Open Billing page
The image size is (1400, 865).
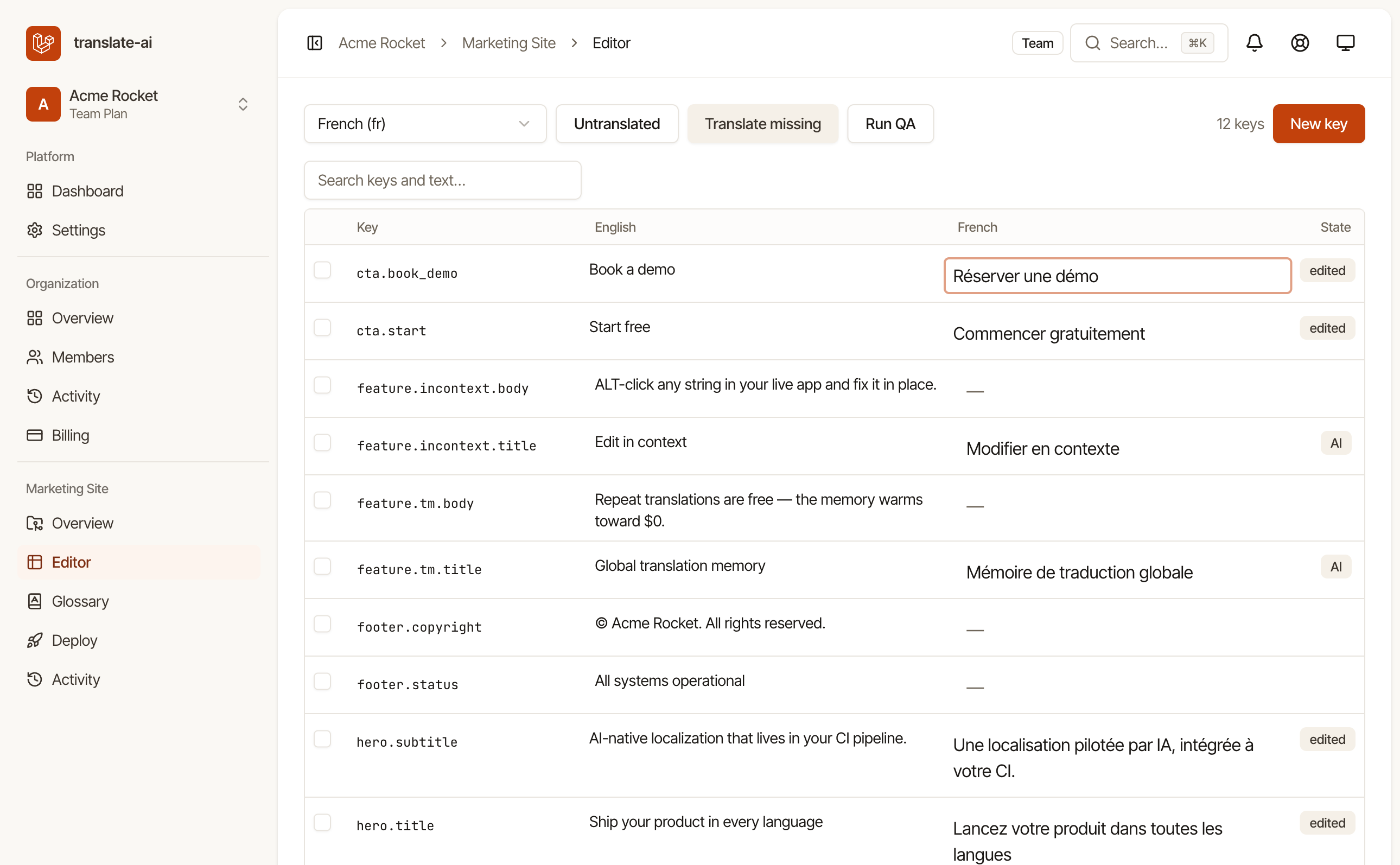[138, 435]
